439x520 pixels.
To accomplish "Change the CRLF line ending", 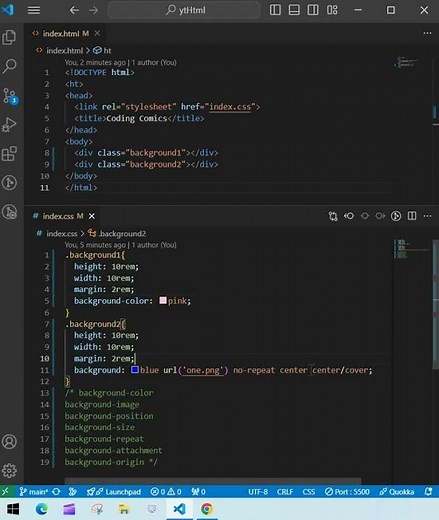I will coord(285,492).
